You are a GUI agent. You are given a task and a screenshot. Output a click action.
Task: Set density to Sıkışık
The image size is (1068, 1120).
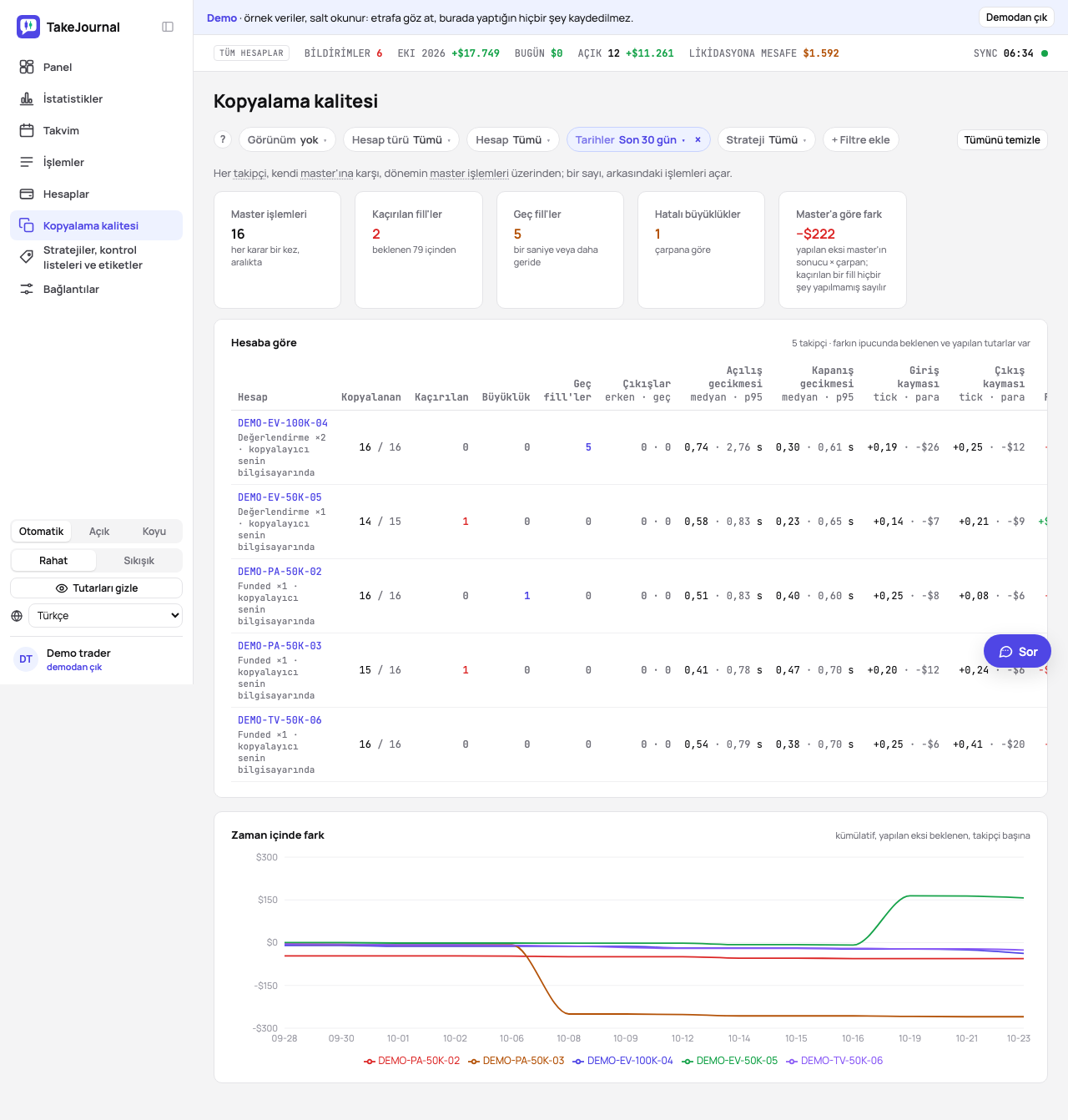(x=139, y=561)
